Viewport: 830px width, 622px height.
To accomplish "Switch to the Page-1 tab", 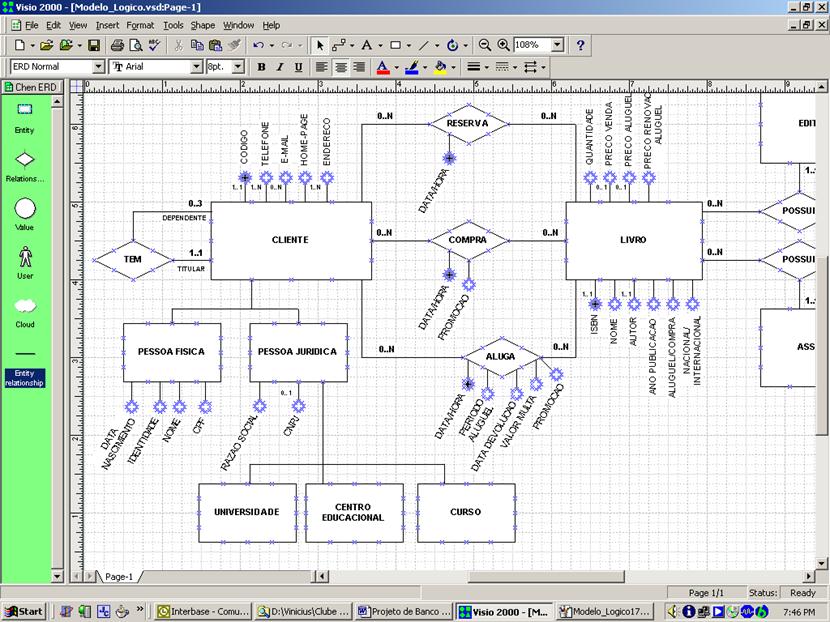I will pos(117,578).
